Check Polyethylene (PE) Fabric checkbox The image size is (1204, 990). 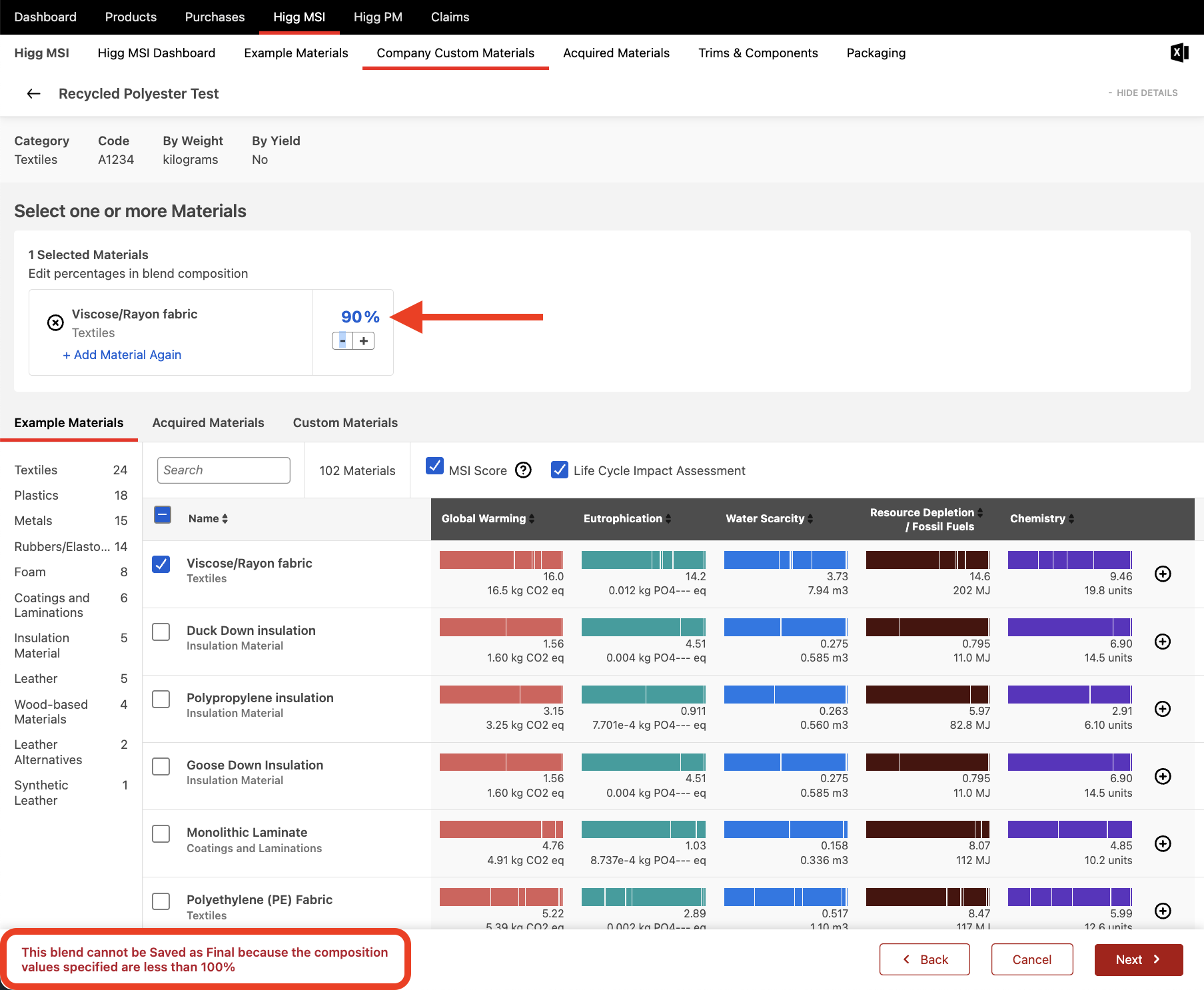161,901
